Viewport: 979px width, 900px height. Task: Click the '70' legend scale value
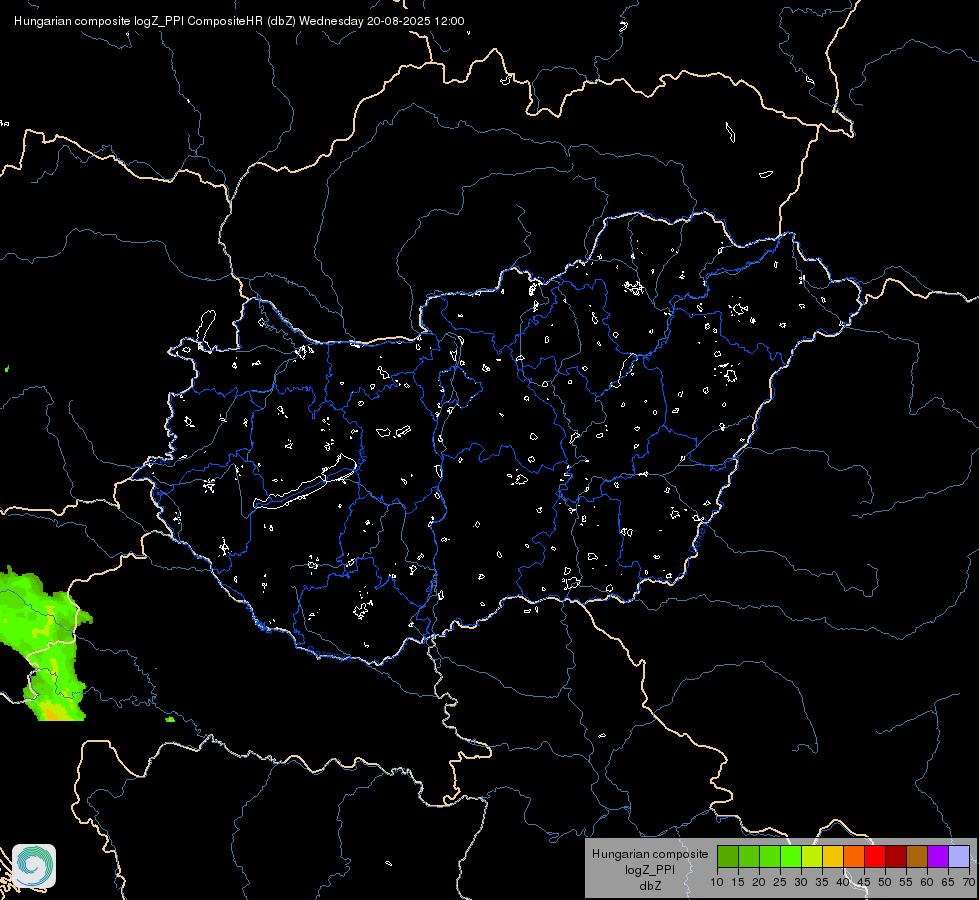pyautogui.click(x=969, y=883)
